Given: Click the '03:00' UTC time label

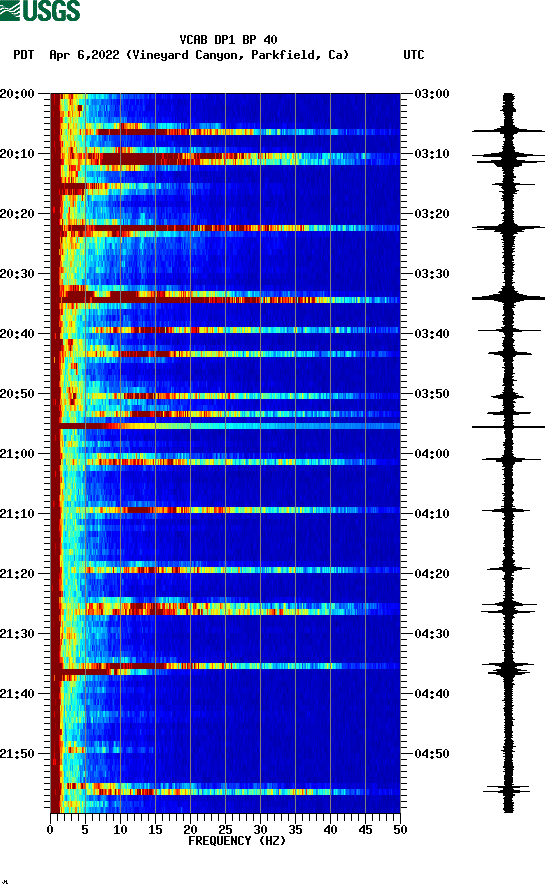Looking at the screenshot, I should [x=432, y=94].
